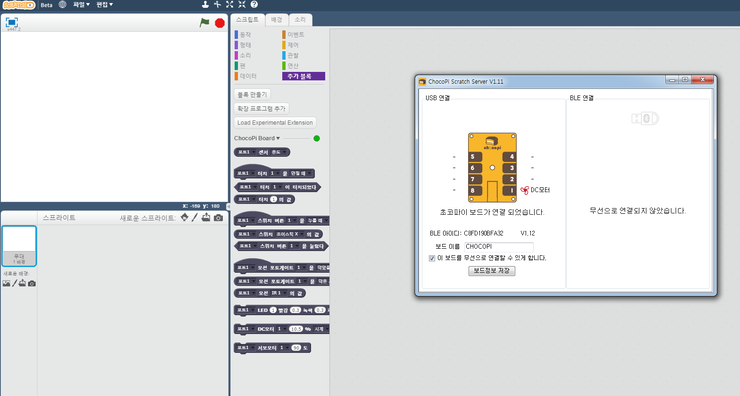Click port 1 on ChocoPi board
The width and height of the screenshot is (740, 396).
(509, 191)
